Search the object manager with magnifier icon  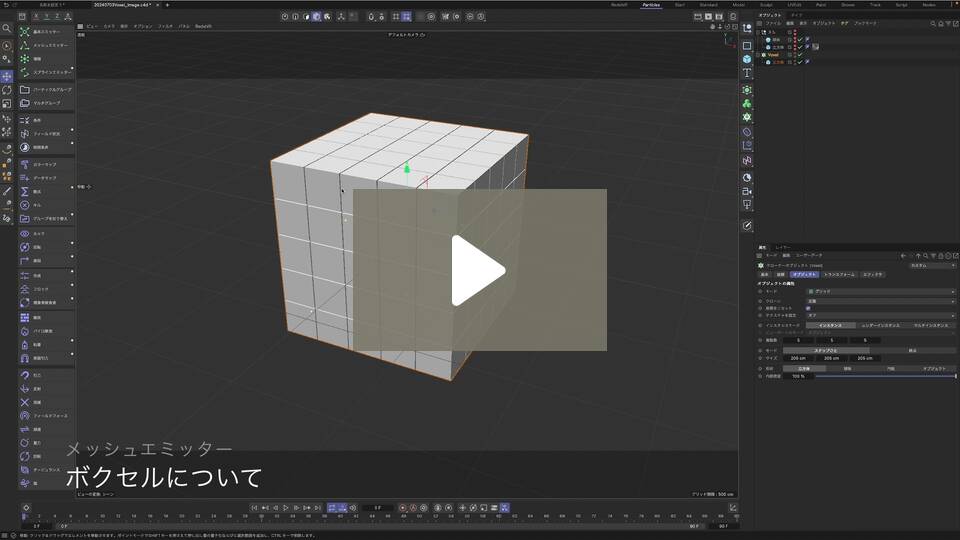[932, 23]
